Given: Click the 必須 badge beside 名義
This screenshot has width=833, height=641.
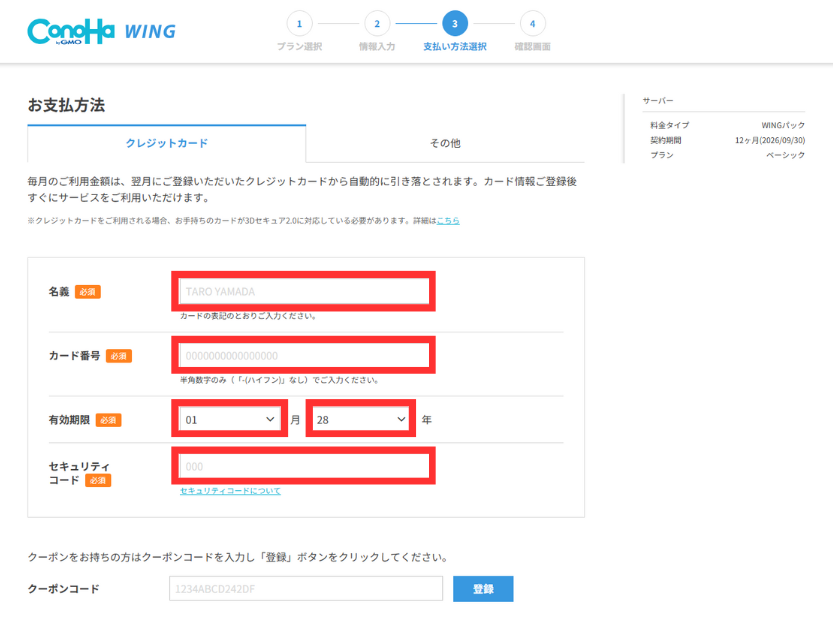Looking at the screenshot, I should [88, 292].
